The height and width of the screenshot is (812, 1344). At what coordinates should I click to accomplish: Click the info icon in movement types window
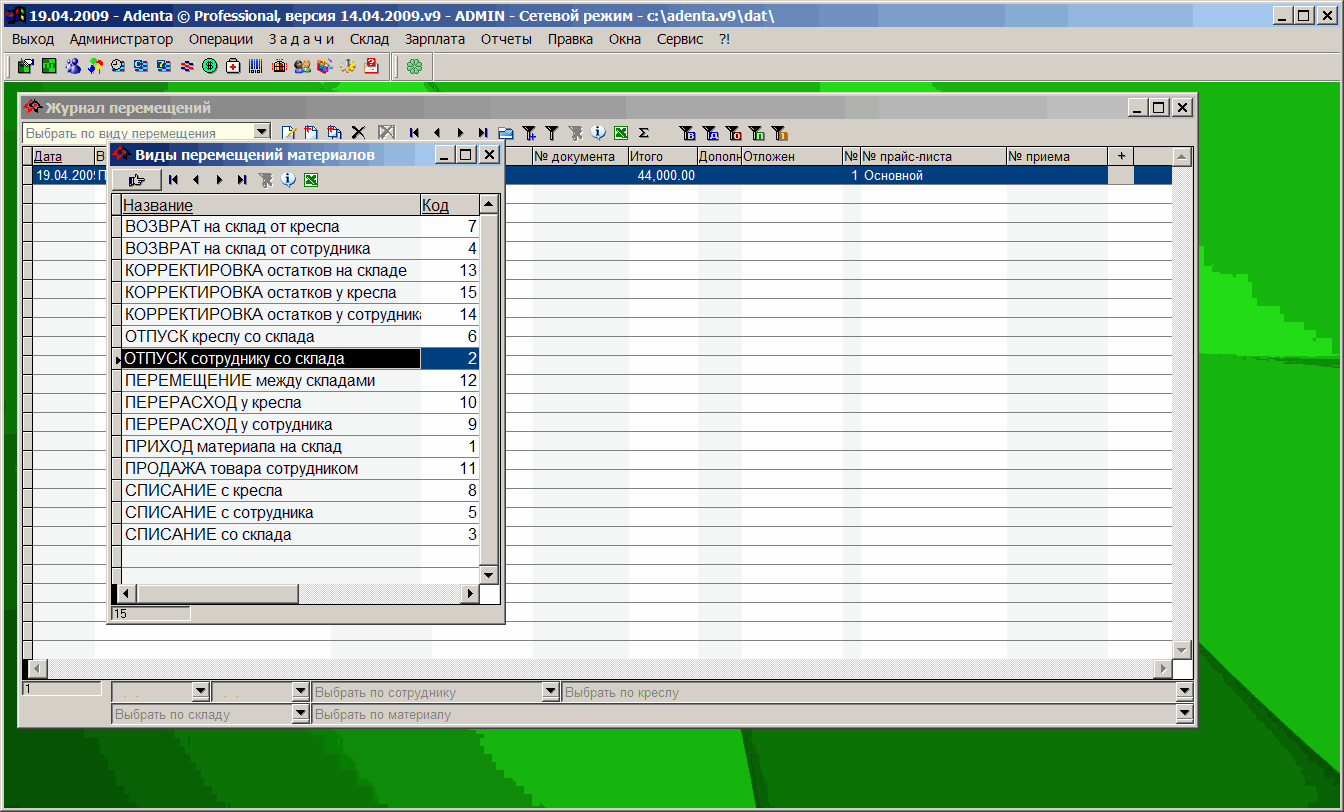click(x=288, y=180)
